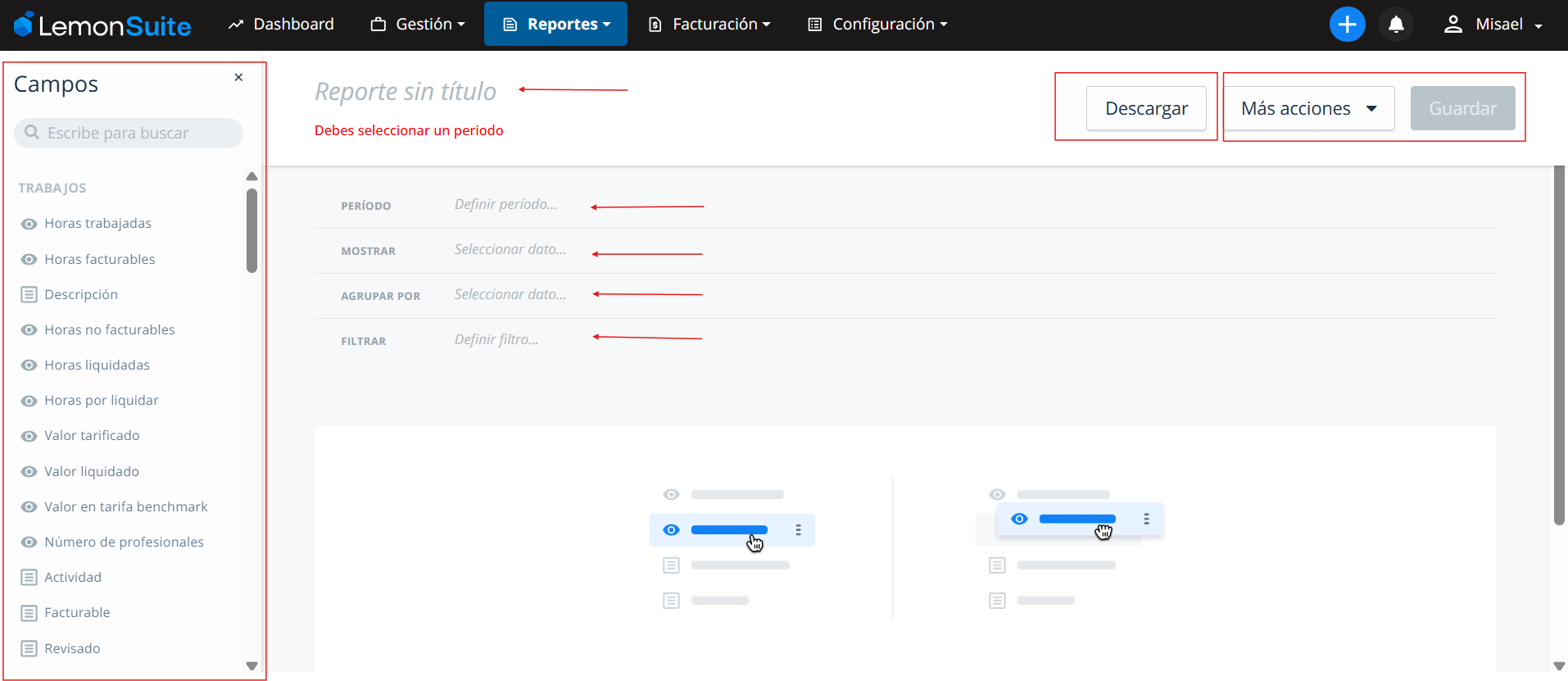
Task: Click Definir período field
Action: 505,204
